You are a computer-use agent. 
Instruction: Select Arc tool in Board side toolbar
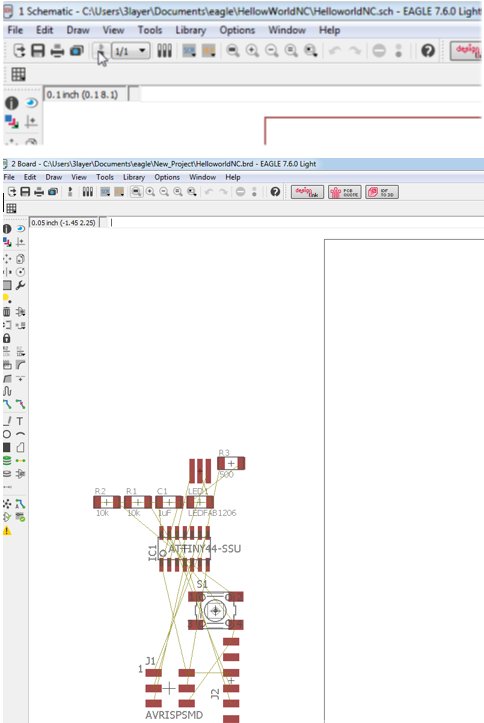(x=20, y=434)
